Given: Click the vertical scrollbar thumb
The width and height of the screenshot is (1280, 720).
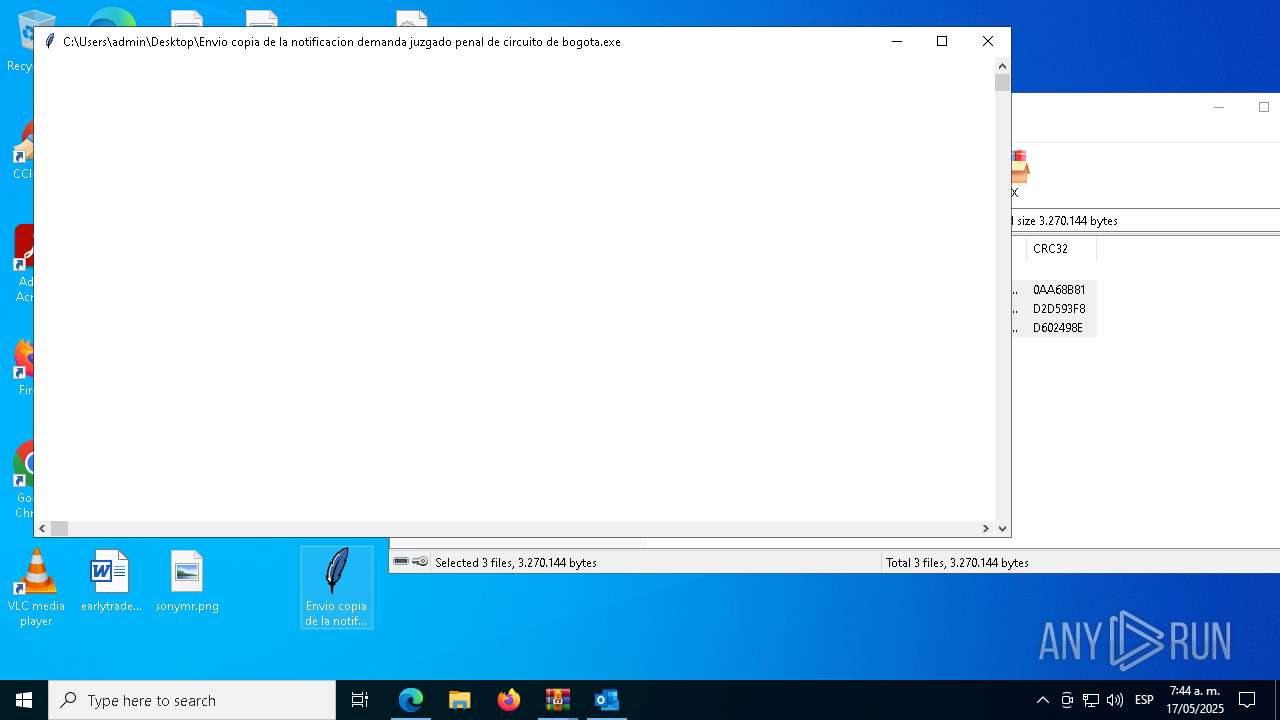Looking at the screenshot, I should [x=1003, y=82].
